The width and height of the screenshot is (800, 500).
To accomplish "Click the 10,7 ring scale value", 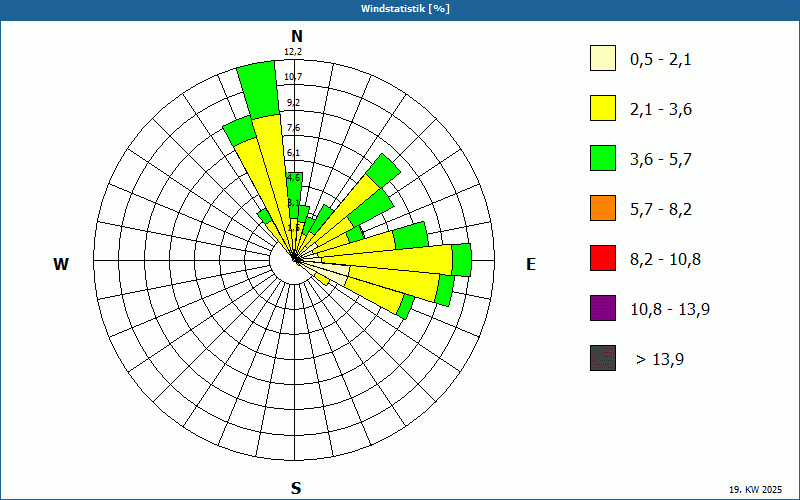I will [293, 77].
